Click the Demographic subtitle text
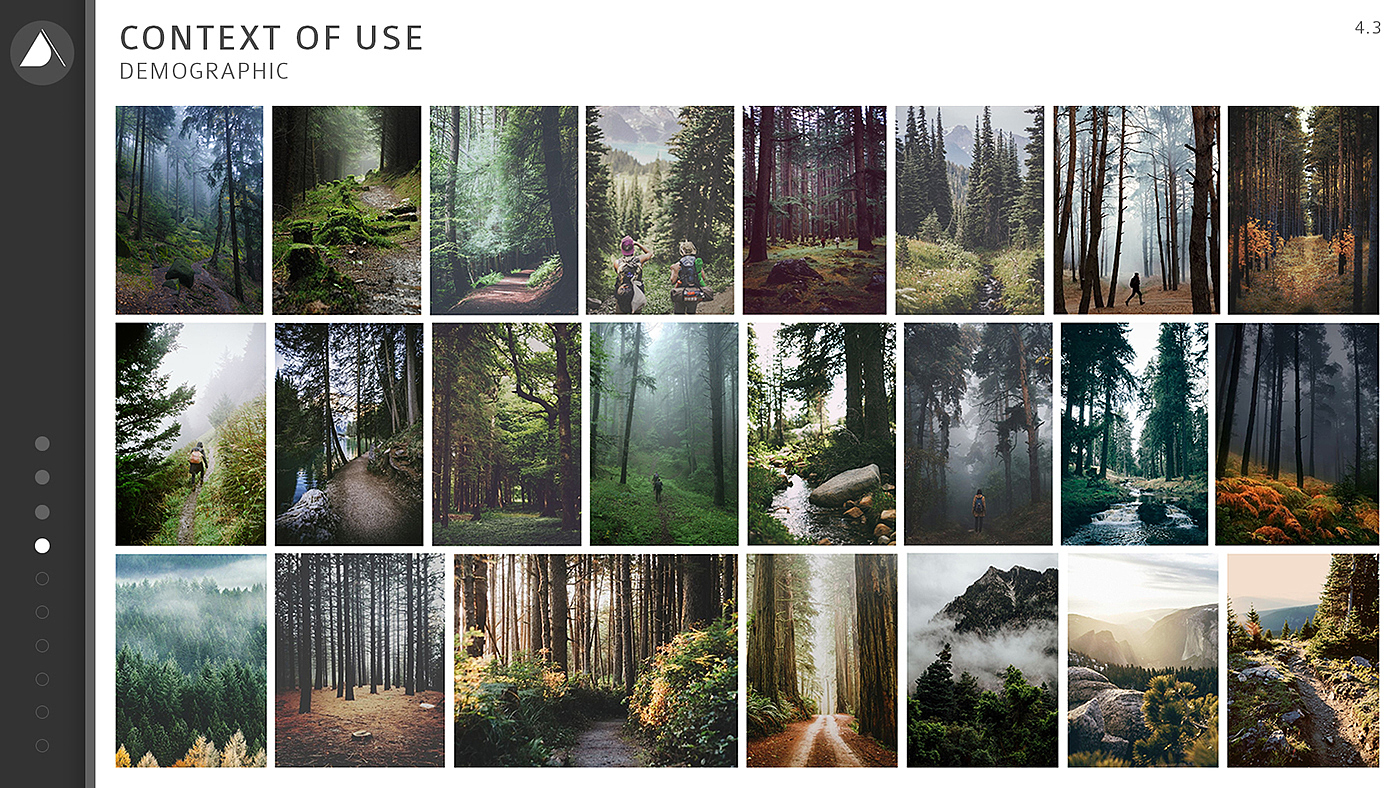Viewport: 1400px width, 788px height. pos(204,72)
